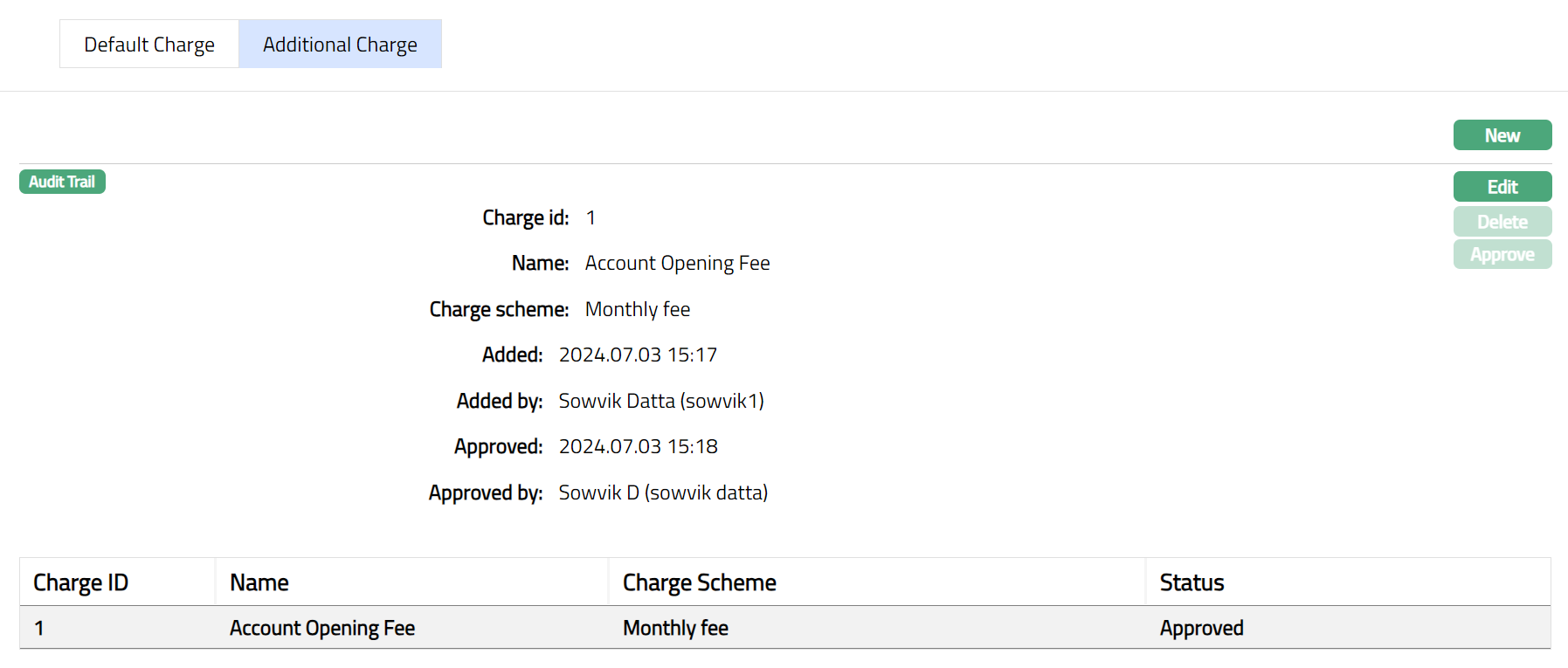Image resolution: width=1568 pixels, height=668 pixels.
Task: Click the Approved date 2024.07.03 15:18
Action: coord(638,446)
